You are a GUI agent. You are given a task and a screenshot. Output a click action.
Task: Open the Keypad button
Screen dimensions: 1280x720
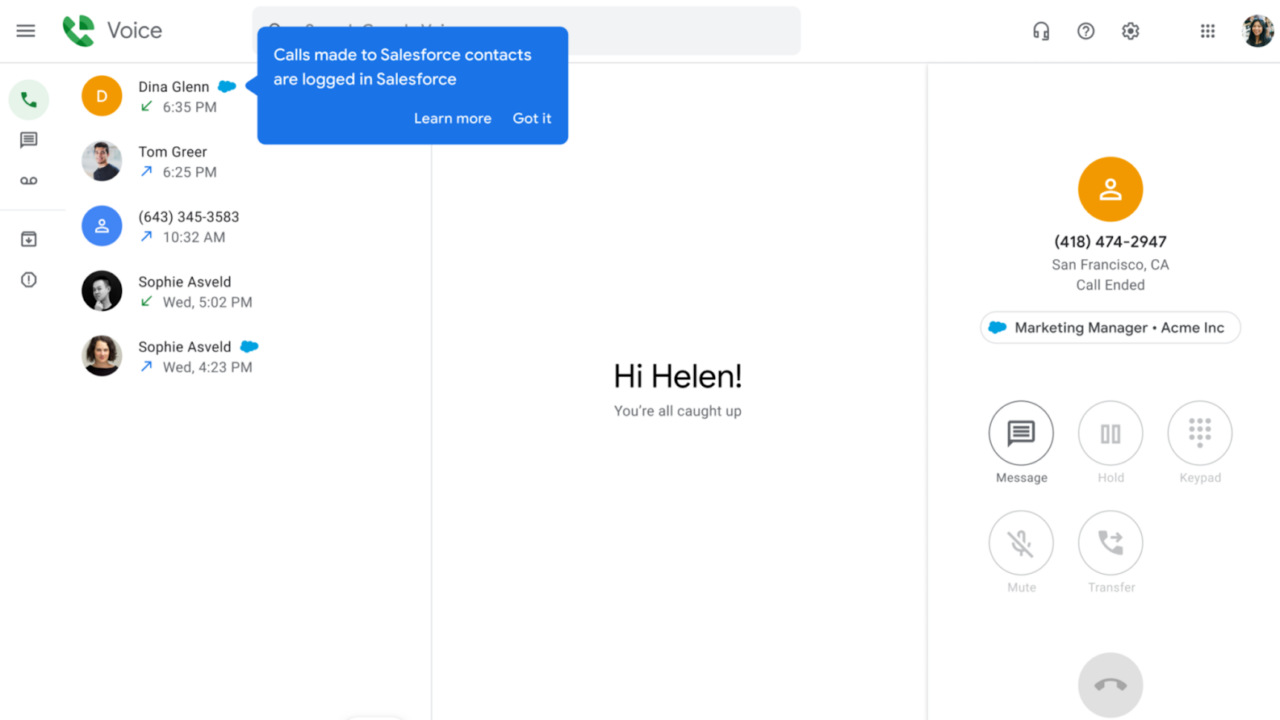(1200, 434)
